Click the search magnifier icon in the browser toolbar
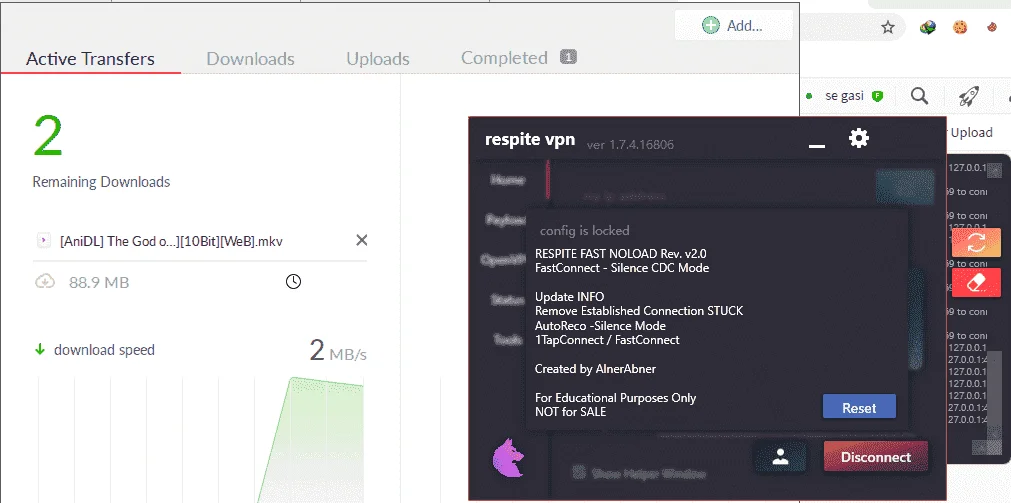1011x503 pixels. pyautogui.click(x=919, y=96)
